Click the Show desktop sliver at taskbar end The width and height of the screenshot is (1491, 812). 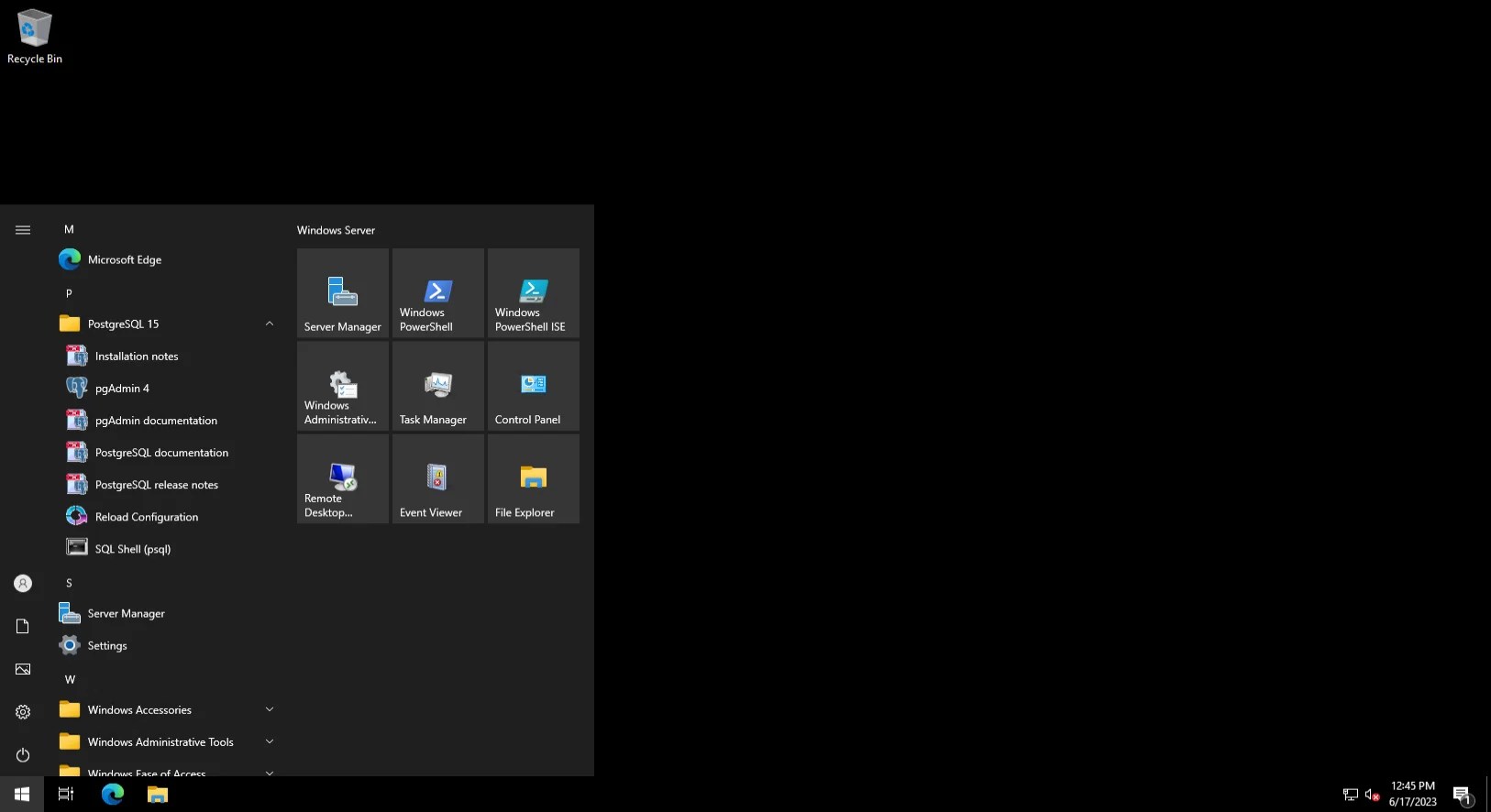point(1487,795)
